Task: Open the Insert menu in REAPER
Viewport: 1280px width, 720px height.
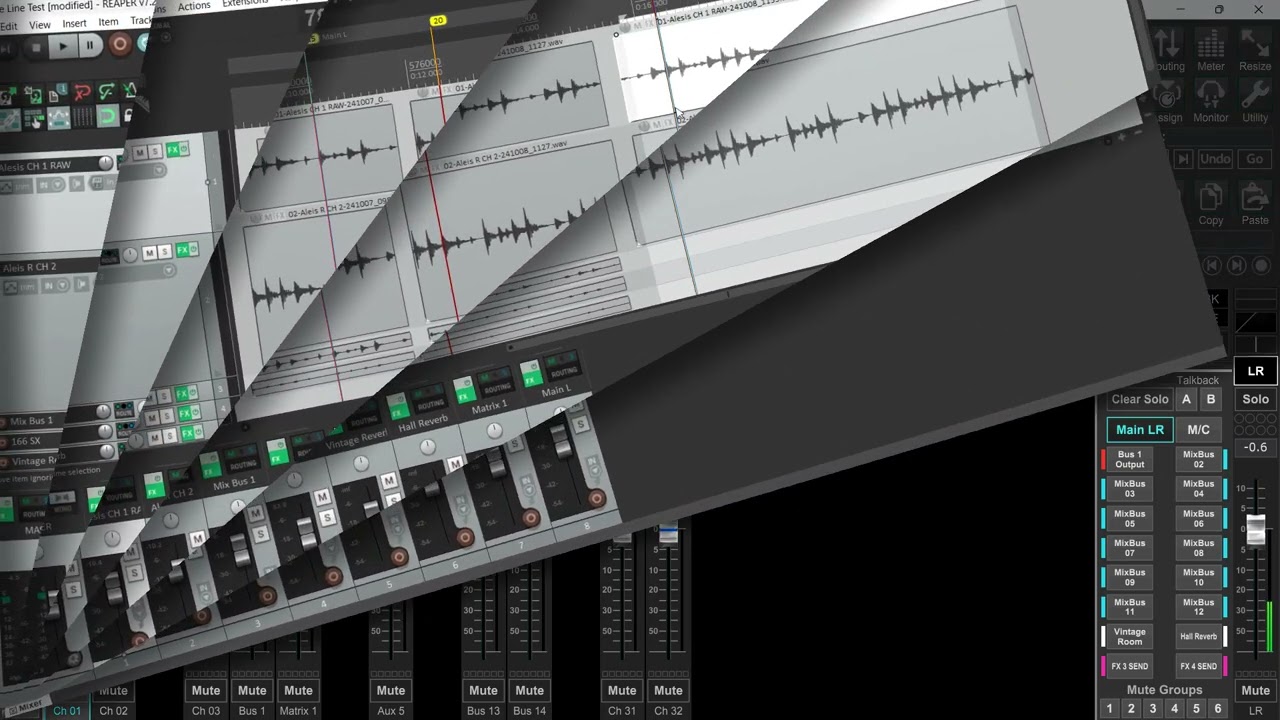Action: 74,23
